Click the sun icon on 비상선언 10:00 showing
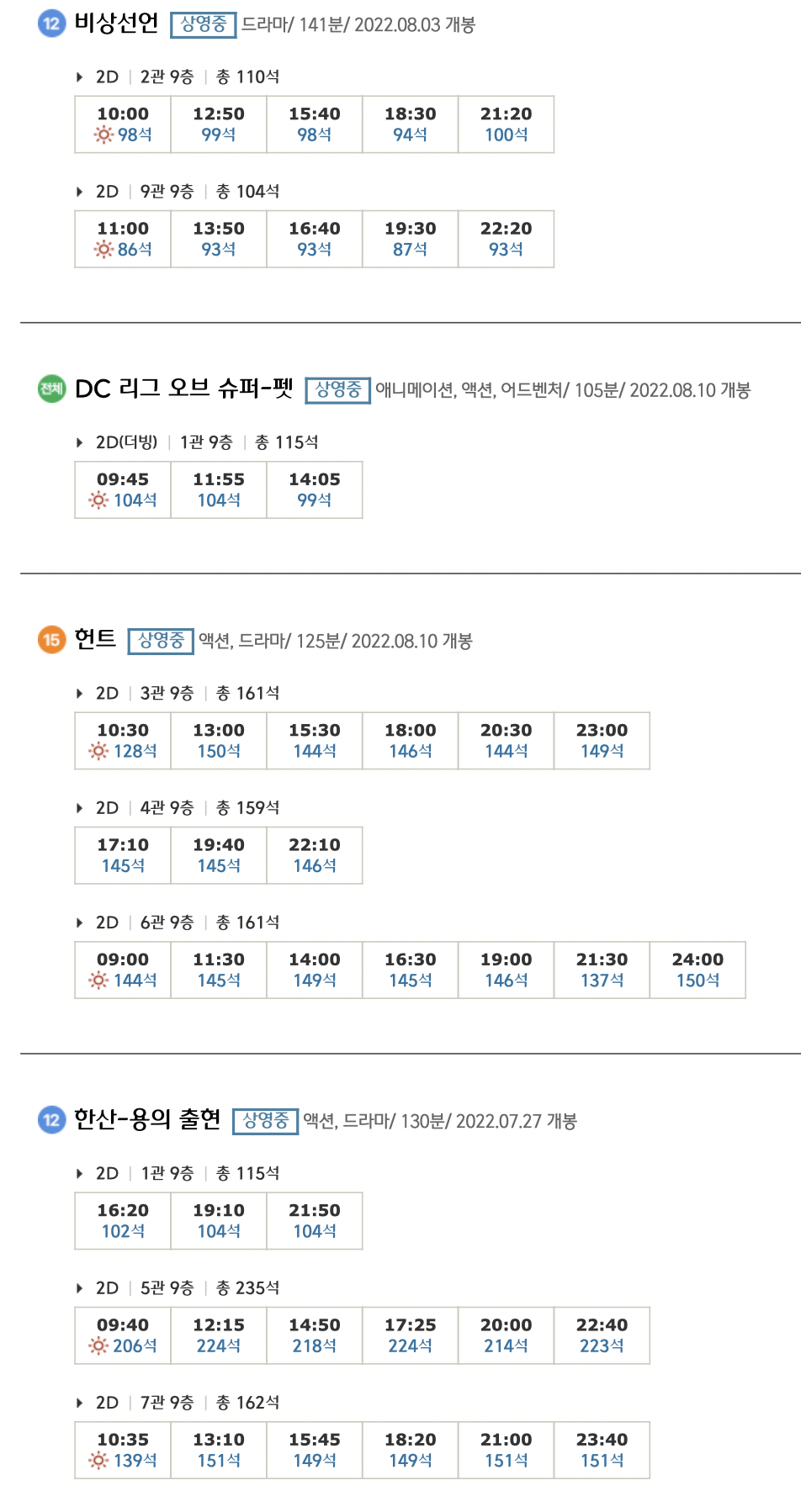The image size is (801, 1512). pos(103,135)
